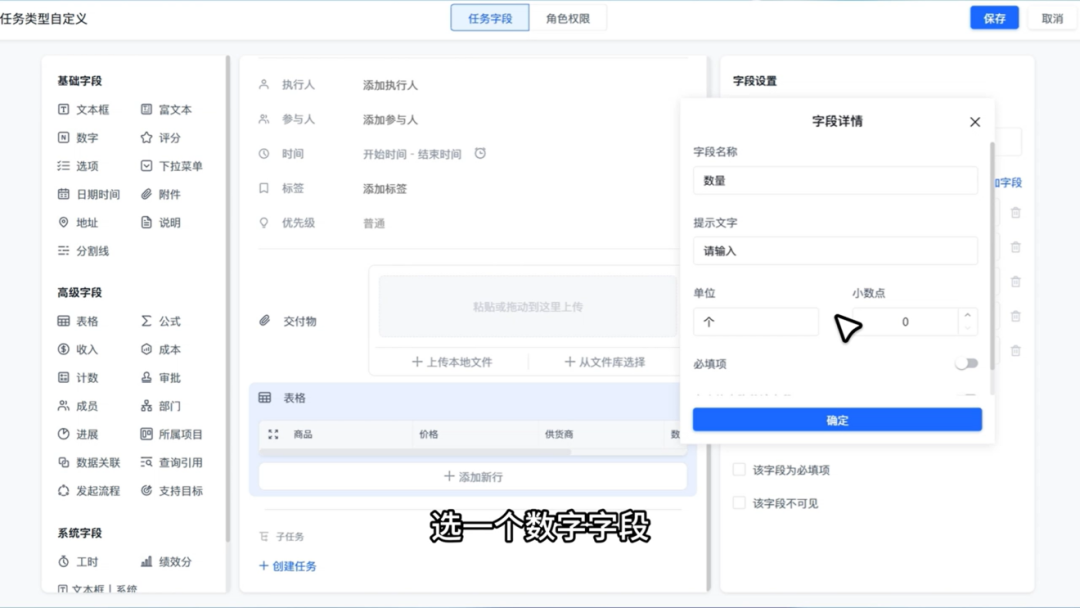Image resolution: width=1080 pixels, height=608 pixels.
Task: Select the 下拉菜单 field icon
Action: [146, 166]
